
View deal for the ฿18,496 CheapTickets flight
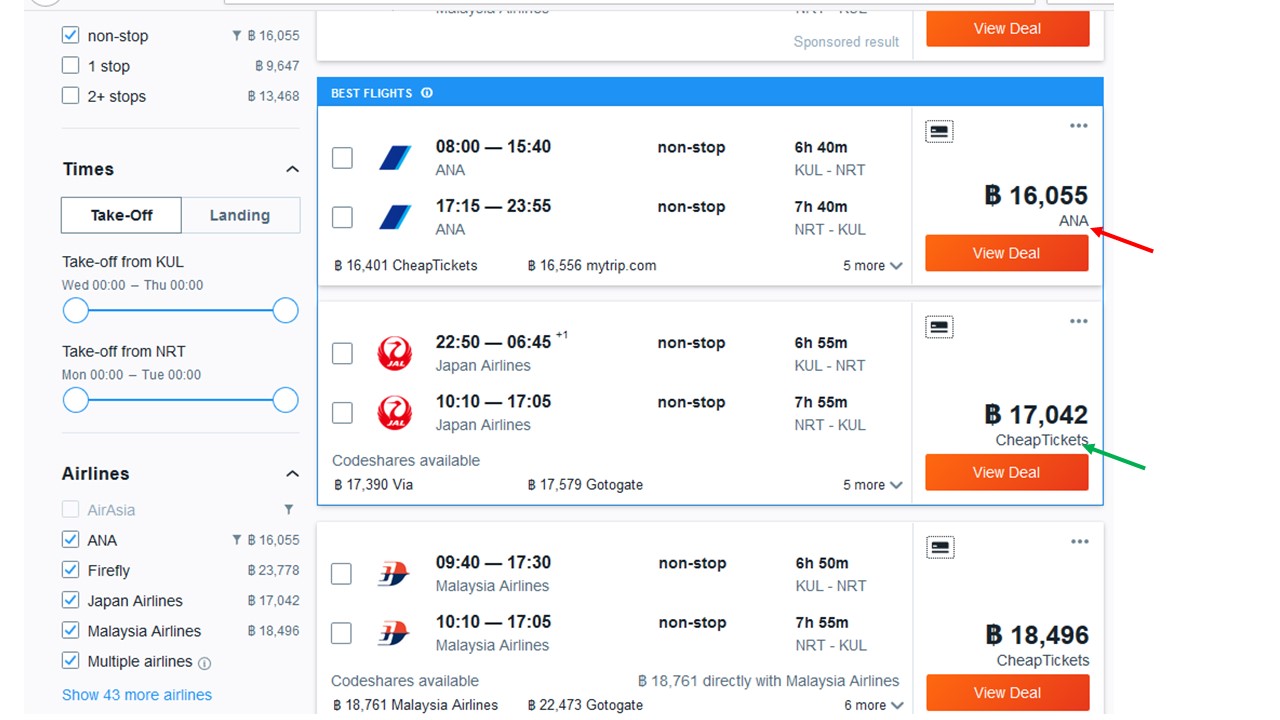point(1007,692)
